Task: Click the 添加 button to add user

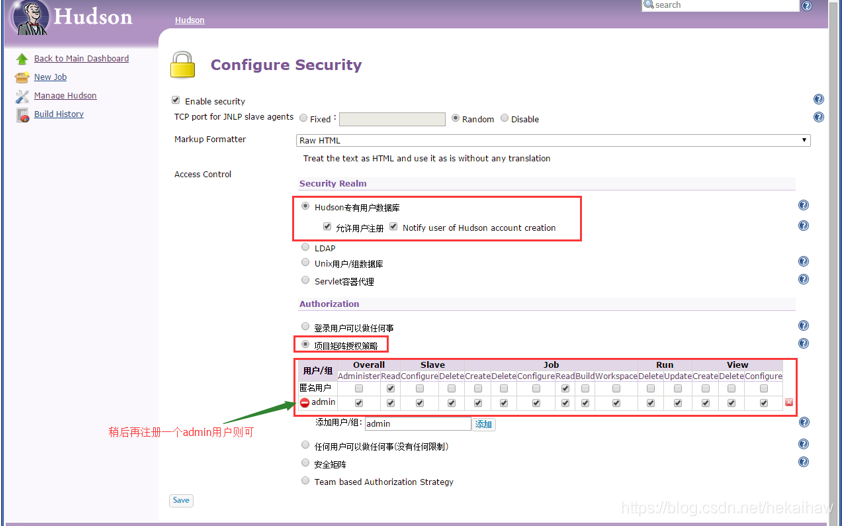Action: [483, 424]
